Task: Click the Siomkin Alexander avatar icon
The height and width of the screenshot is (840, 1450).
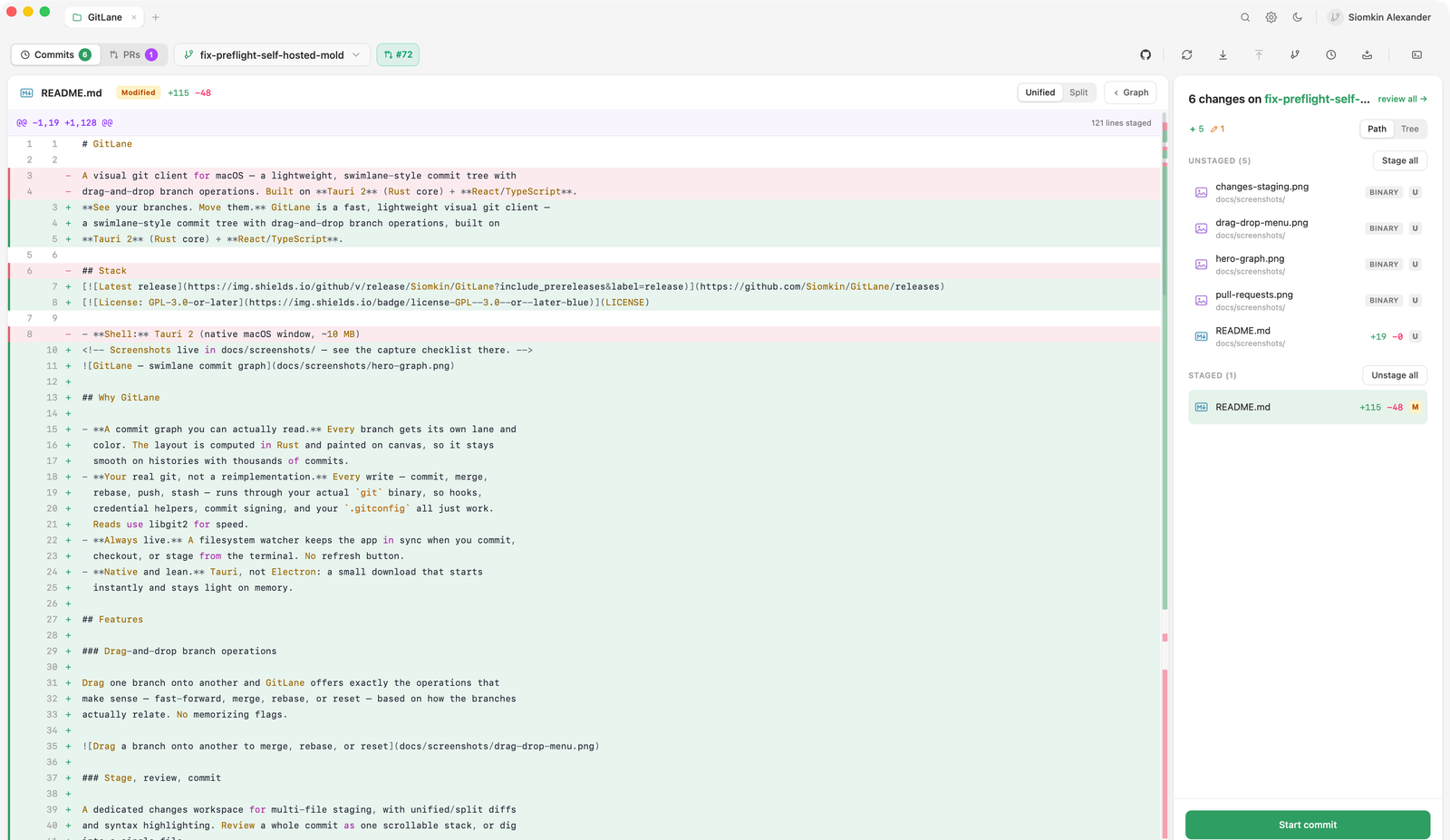Action: coord(1335,17)
